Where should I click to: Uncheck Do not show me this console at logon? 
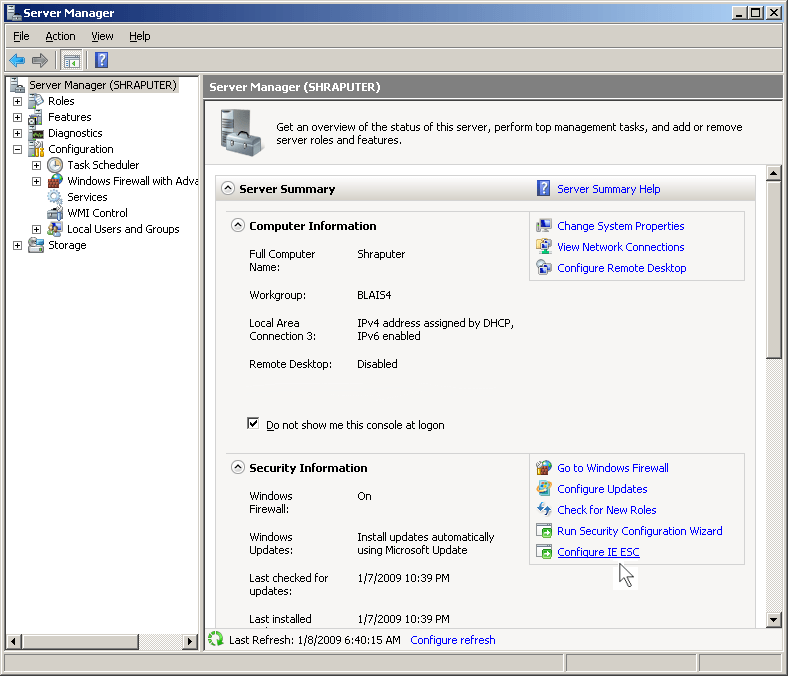click(x=253, y=423)
